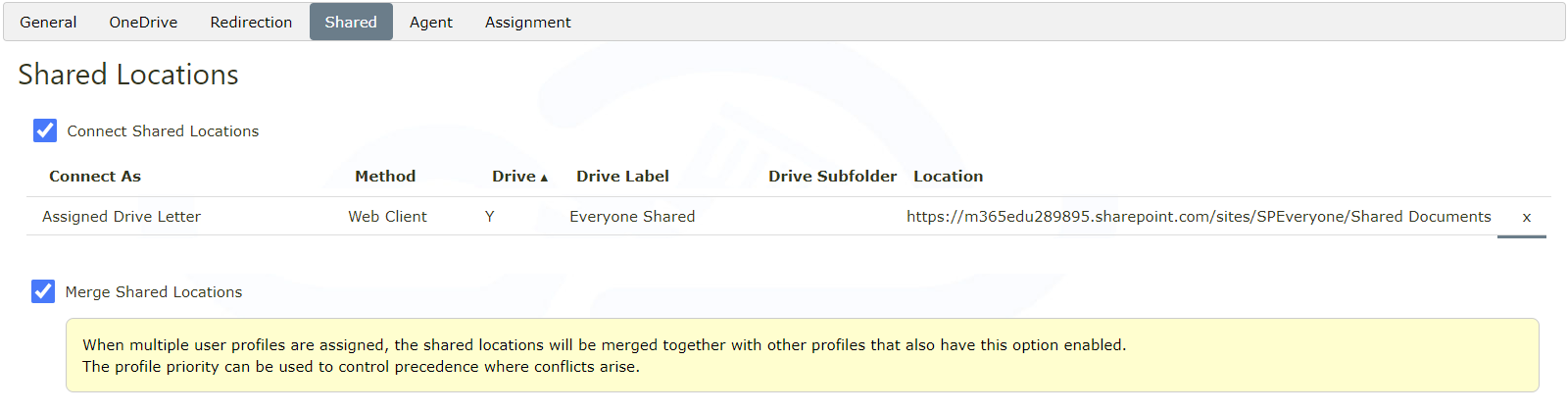Click the drive letter Y cell

click(x=490, y=217)
